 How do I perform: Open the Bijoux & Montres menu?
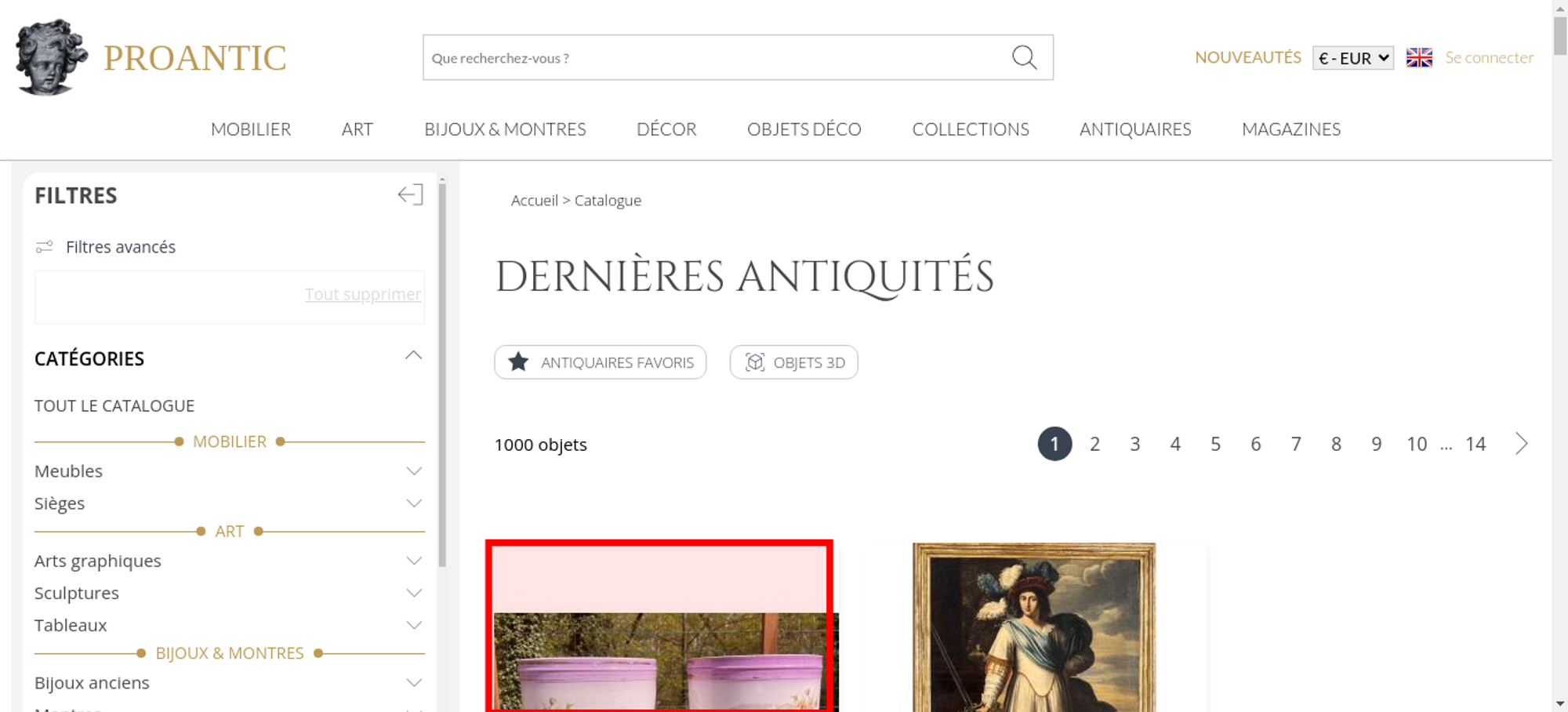point(505,129)
